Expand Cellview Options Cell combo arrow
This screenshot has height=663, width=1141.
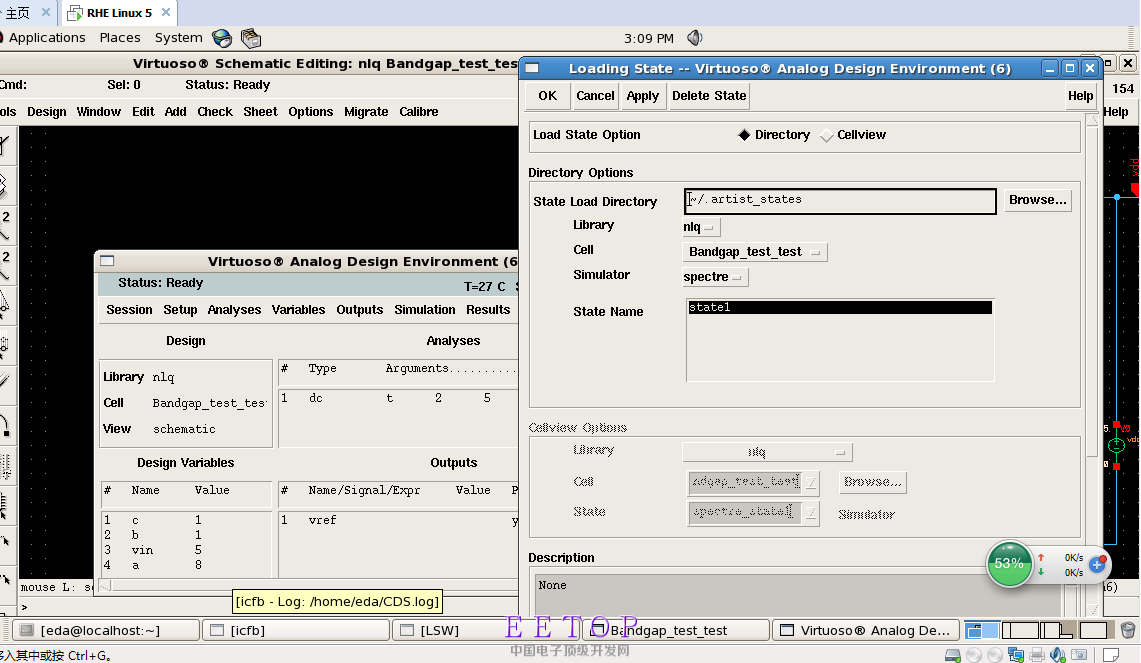point(811,482)
